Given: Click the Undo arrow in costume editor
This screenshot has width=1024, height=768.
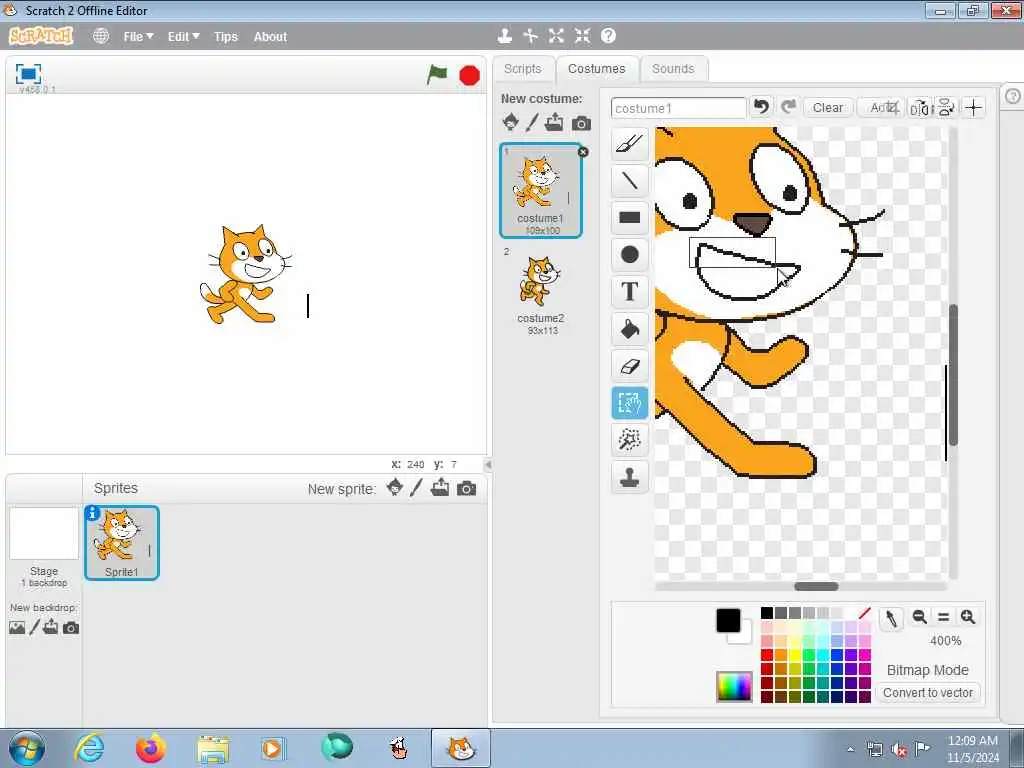Looking at the screenshot, I should (761, 106).
